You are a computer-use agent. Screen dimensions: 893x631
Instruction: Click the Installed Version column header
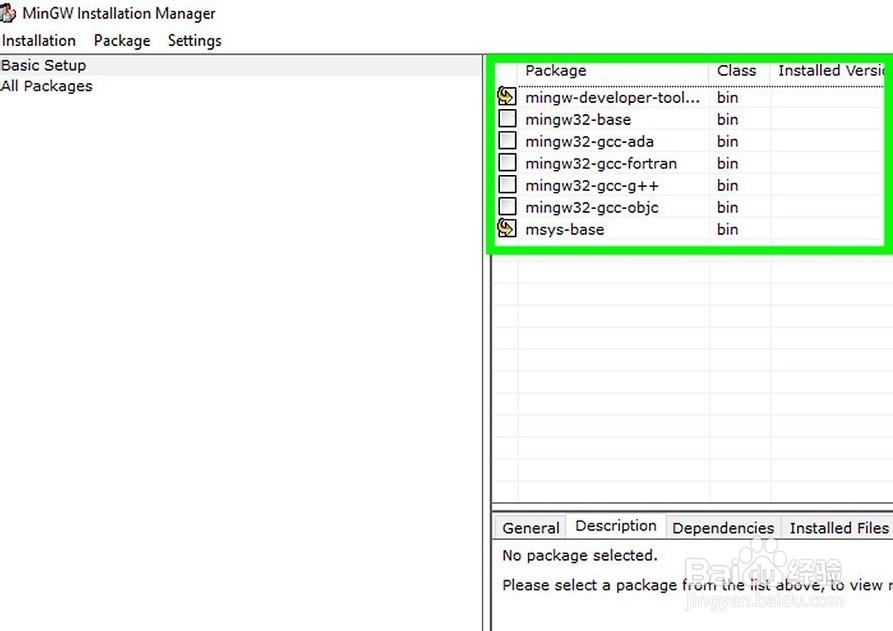[x=829, y=71]
